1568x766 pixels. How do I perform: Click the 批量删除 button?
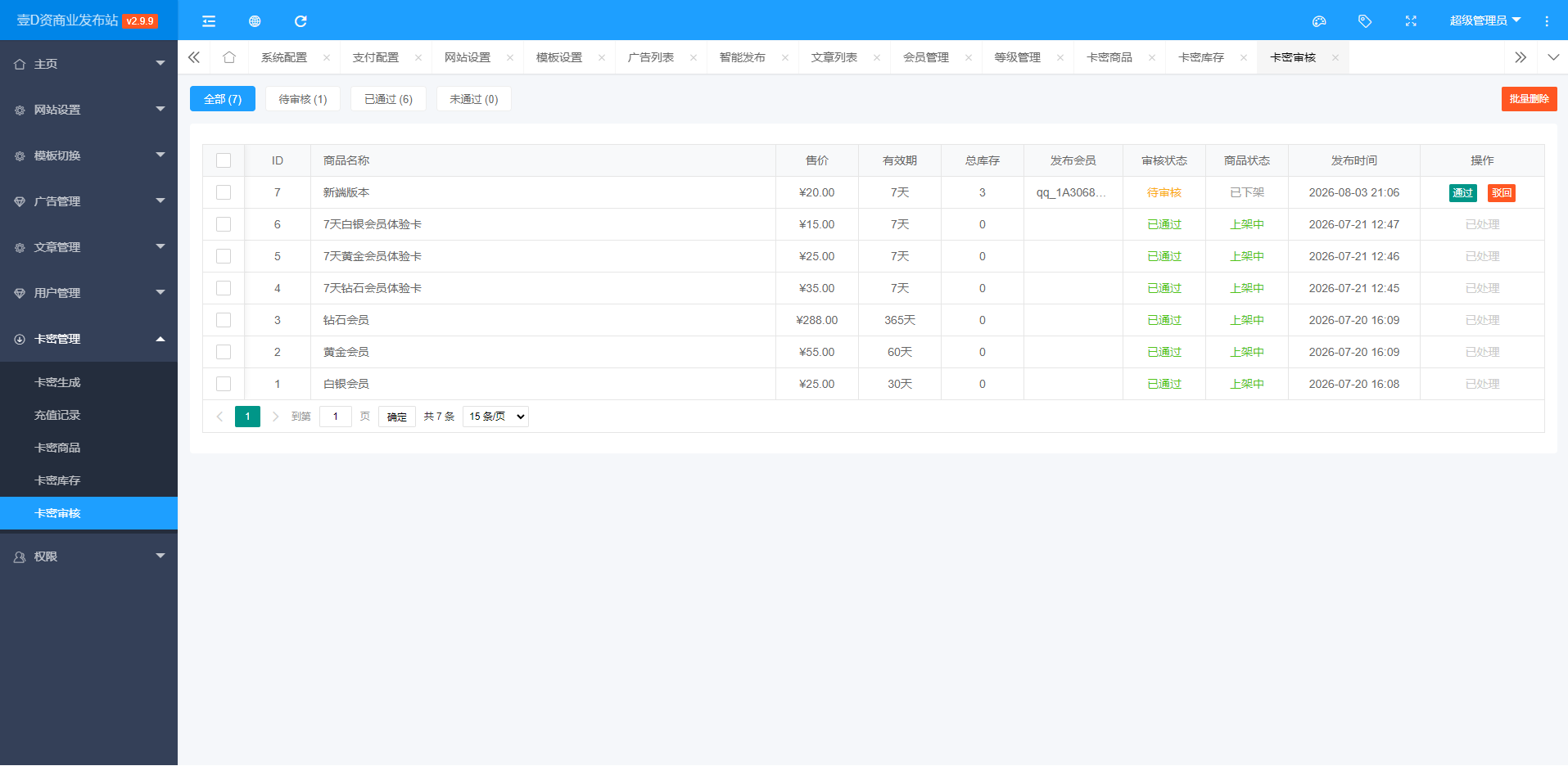coord(1529,99)
